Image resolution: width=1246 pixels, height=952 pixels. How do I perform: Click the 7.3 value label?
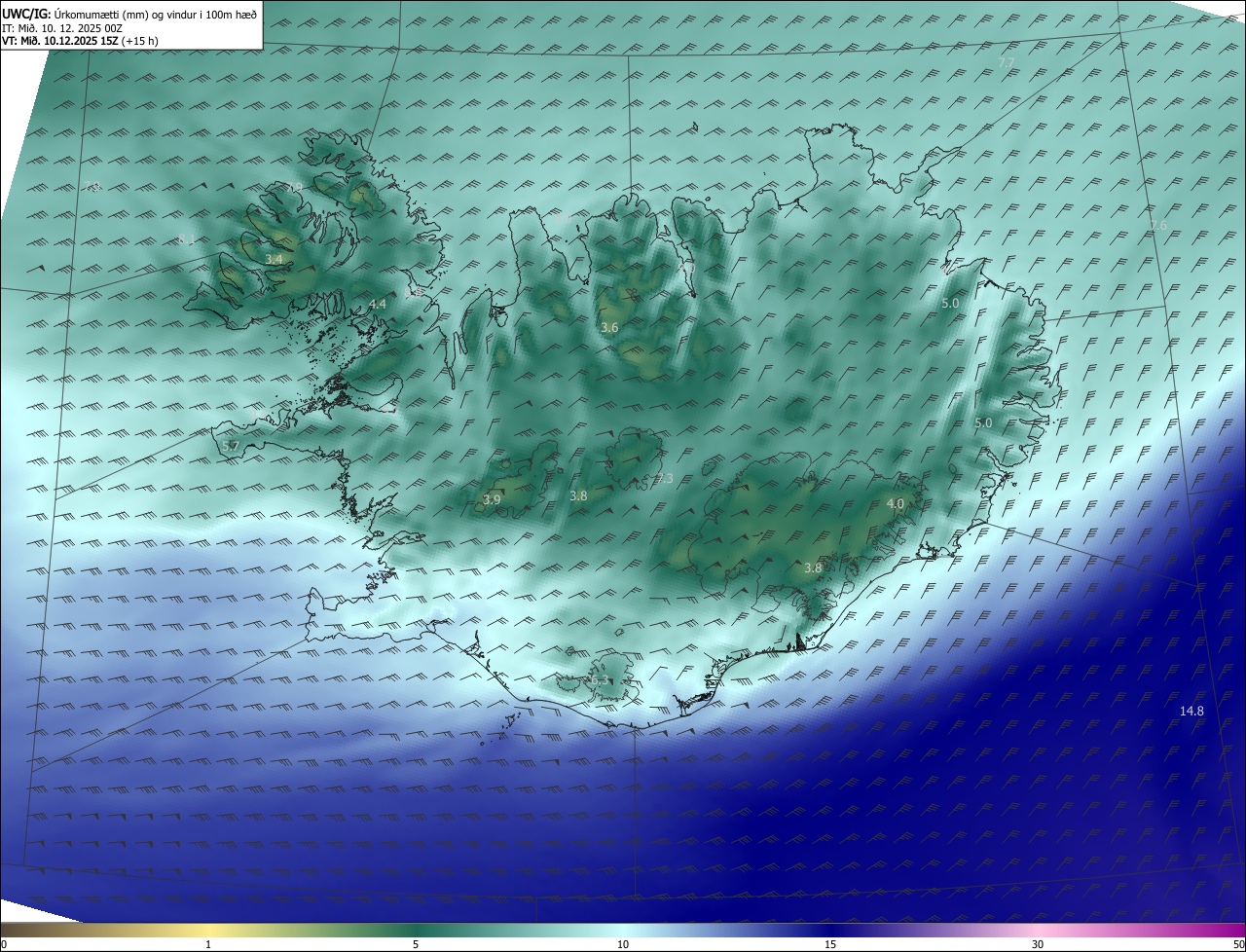click(664, 478)
